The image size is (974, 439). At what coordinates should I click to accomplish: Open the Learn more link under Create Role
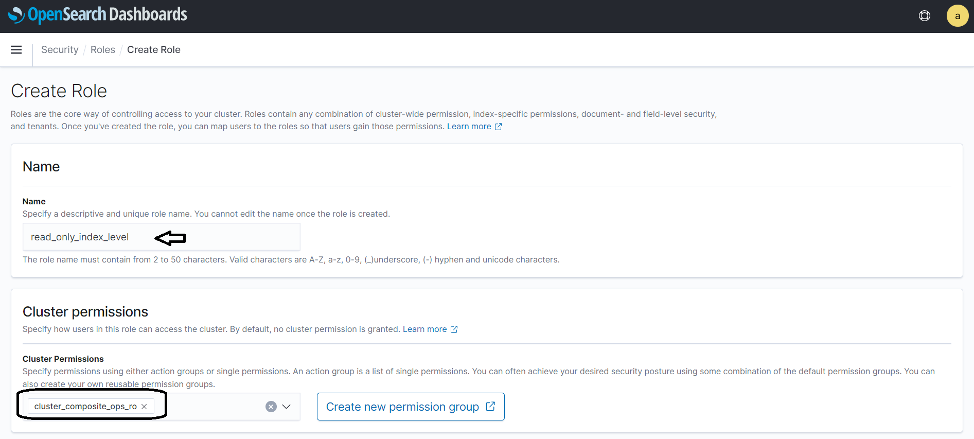coord(475,126)
